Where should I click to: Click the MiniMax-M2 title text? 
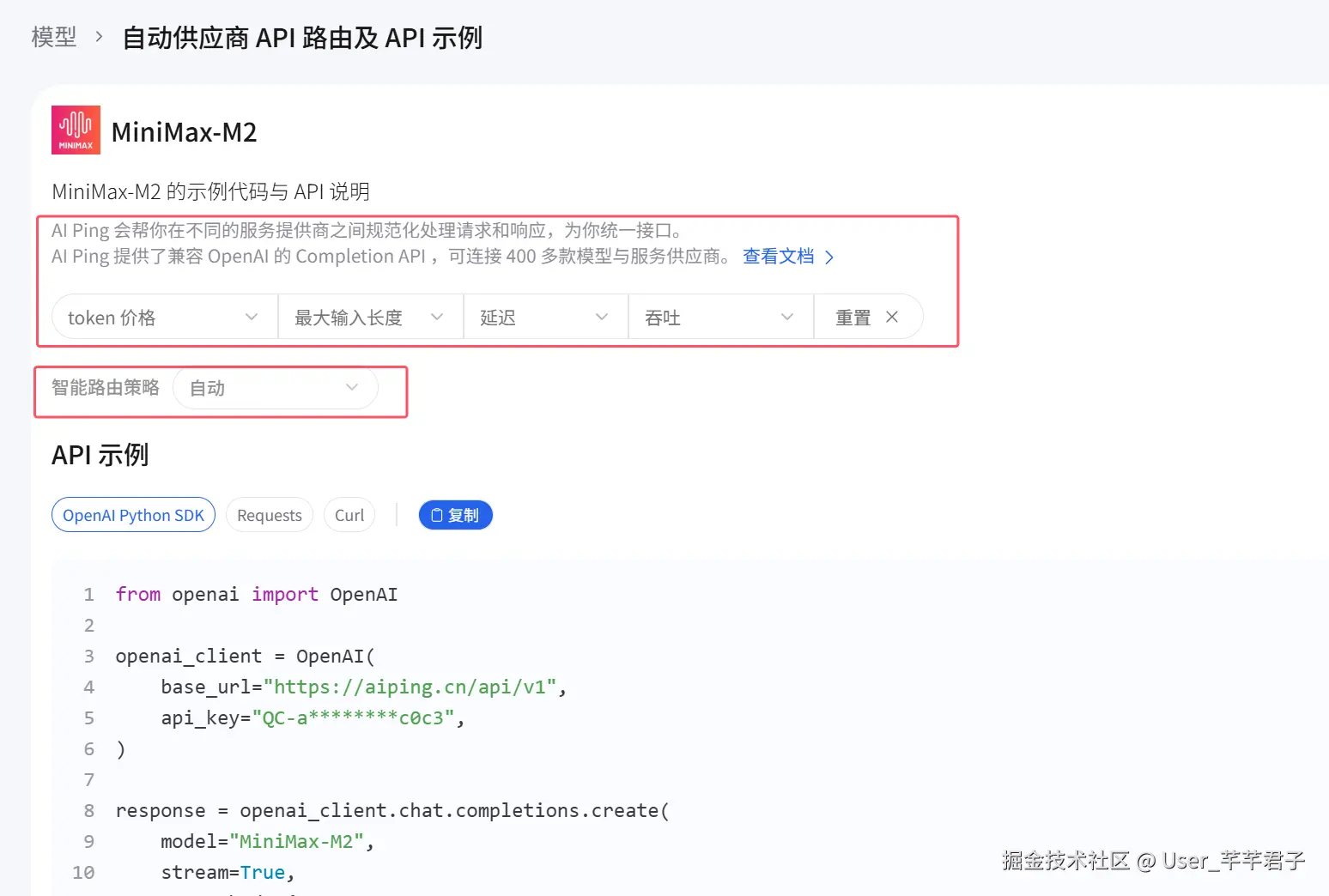tap(185, 132)
